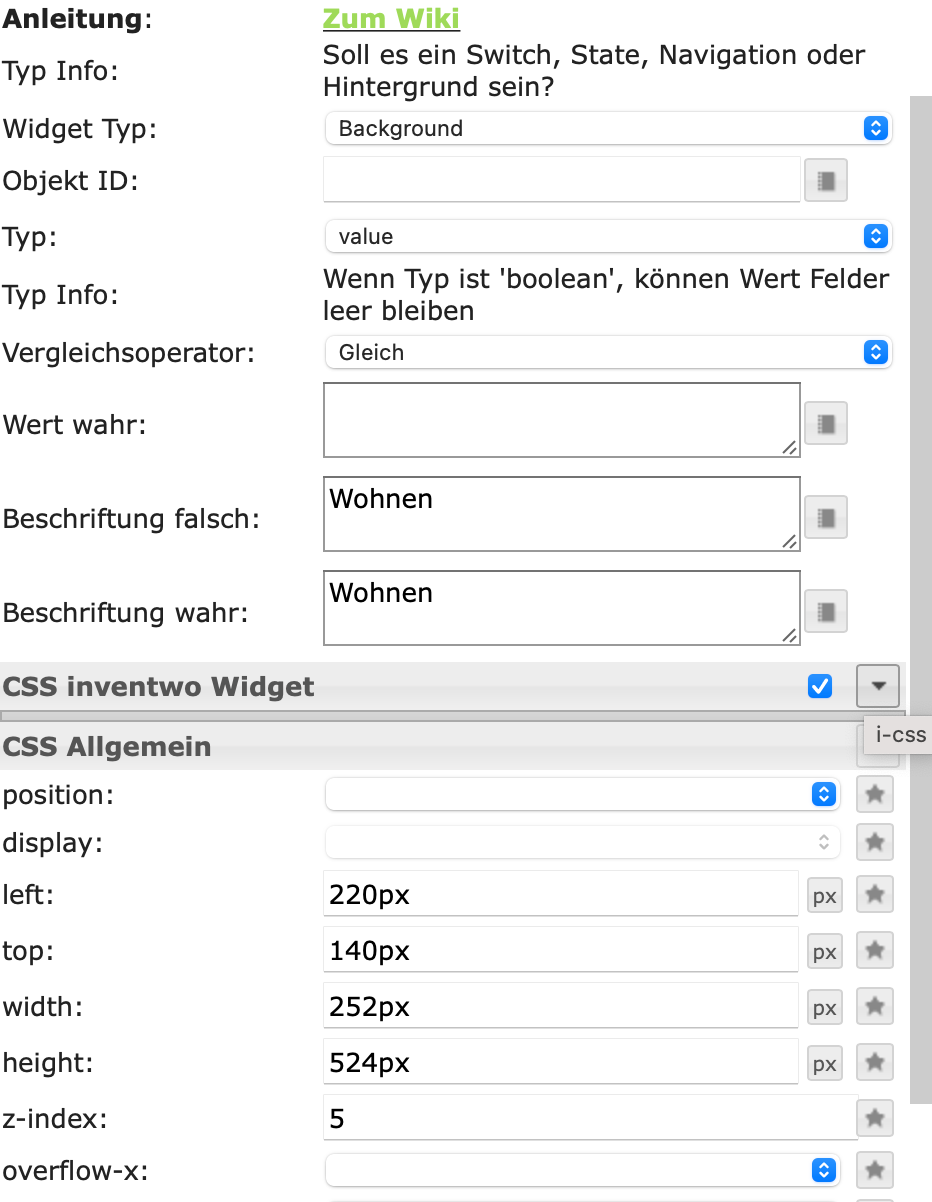Click the top value input field

pyautogui.click(x=562, y=950)
